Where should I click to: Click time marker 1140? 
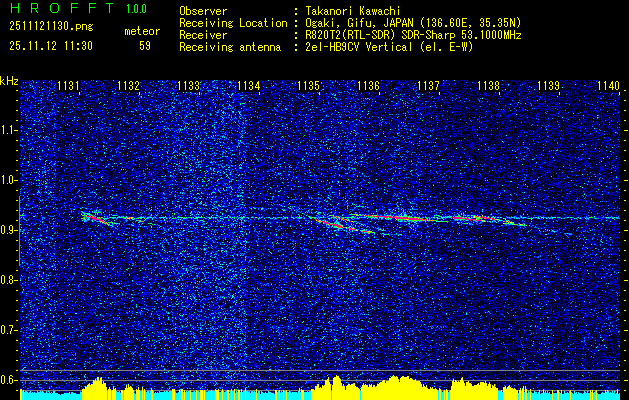(609, 86)
